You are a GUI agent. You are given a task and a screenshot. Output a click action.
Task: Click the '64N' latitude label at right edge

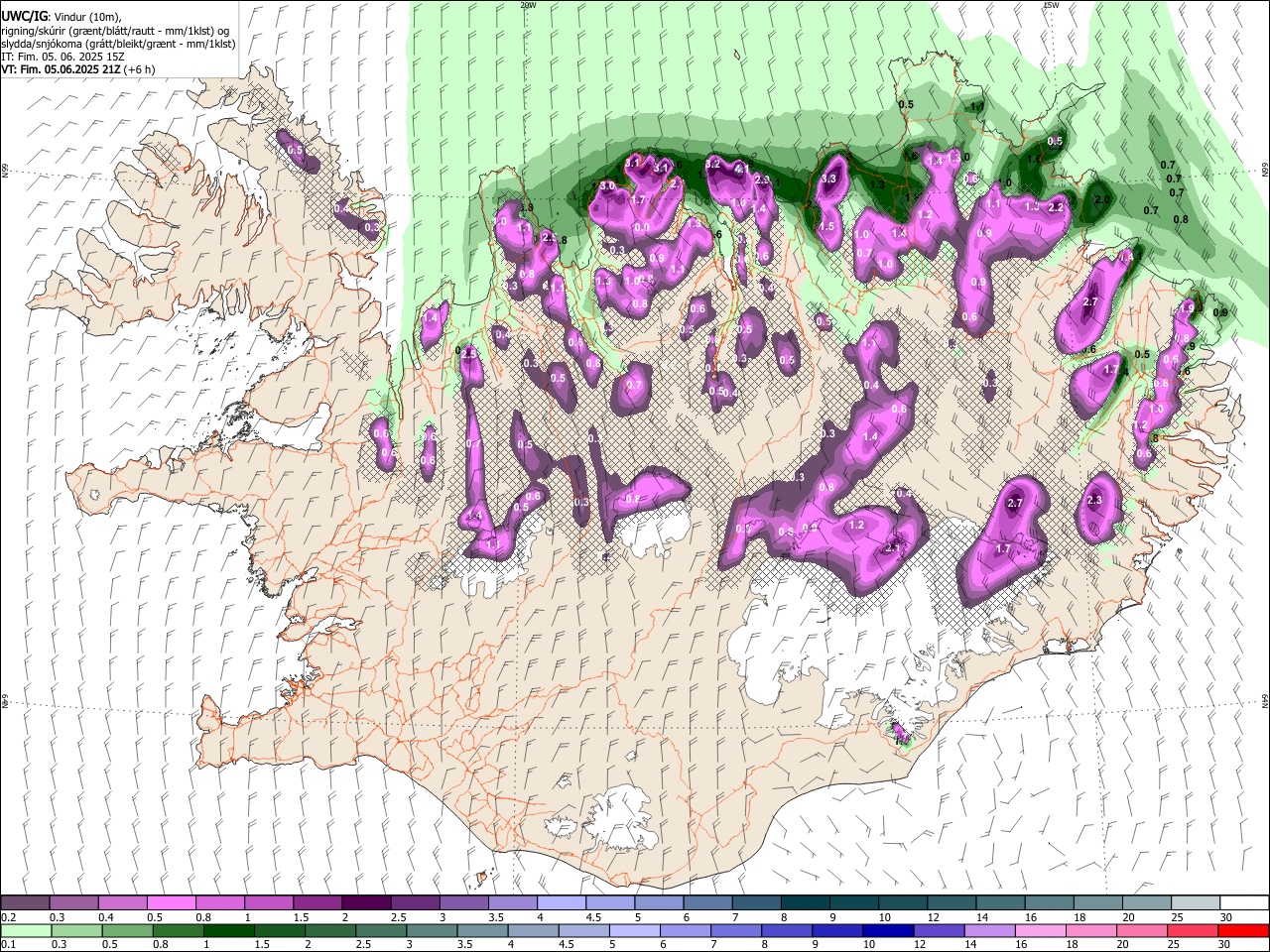[x=1265, y=700]
